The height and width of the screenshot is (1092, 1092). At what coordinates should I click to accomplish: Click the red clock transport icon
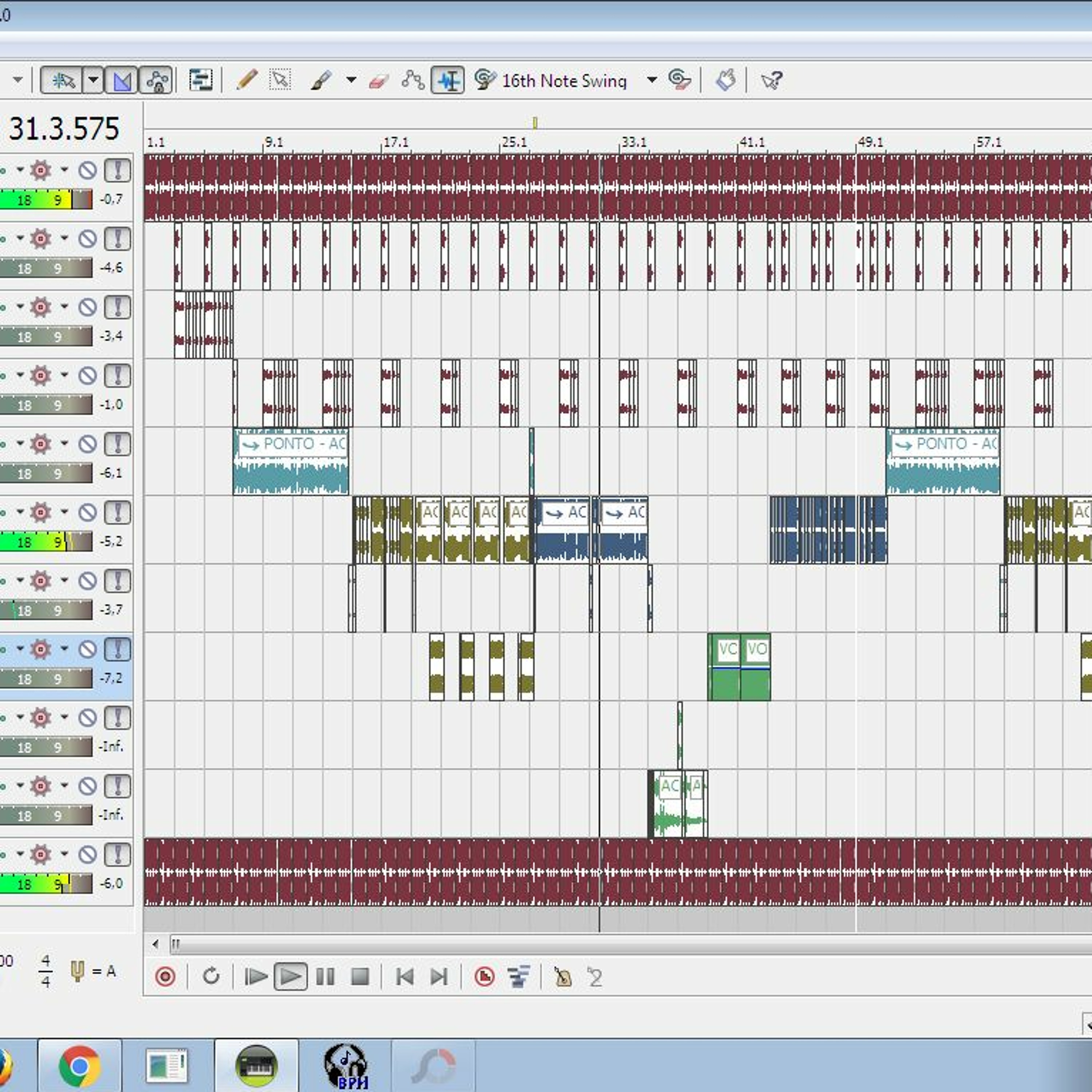click(484, 976)
